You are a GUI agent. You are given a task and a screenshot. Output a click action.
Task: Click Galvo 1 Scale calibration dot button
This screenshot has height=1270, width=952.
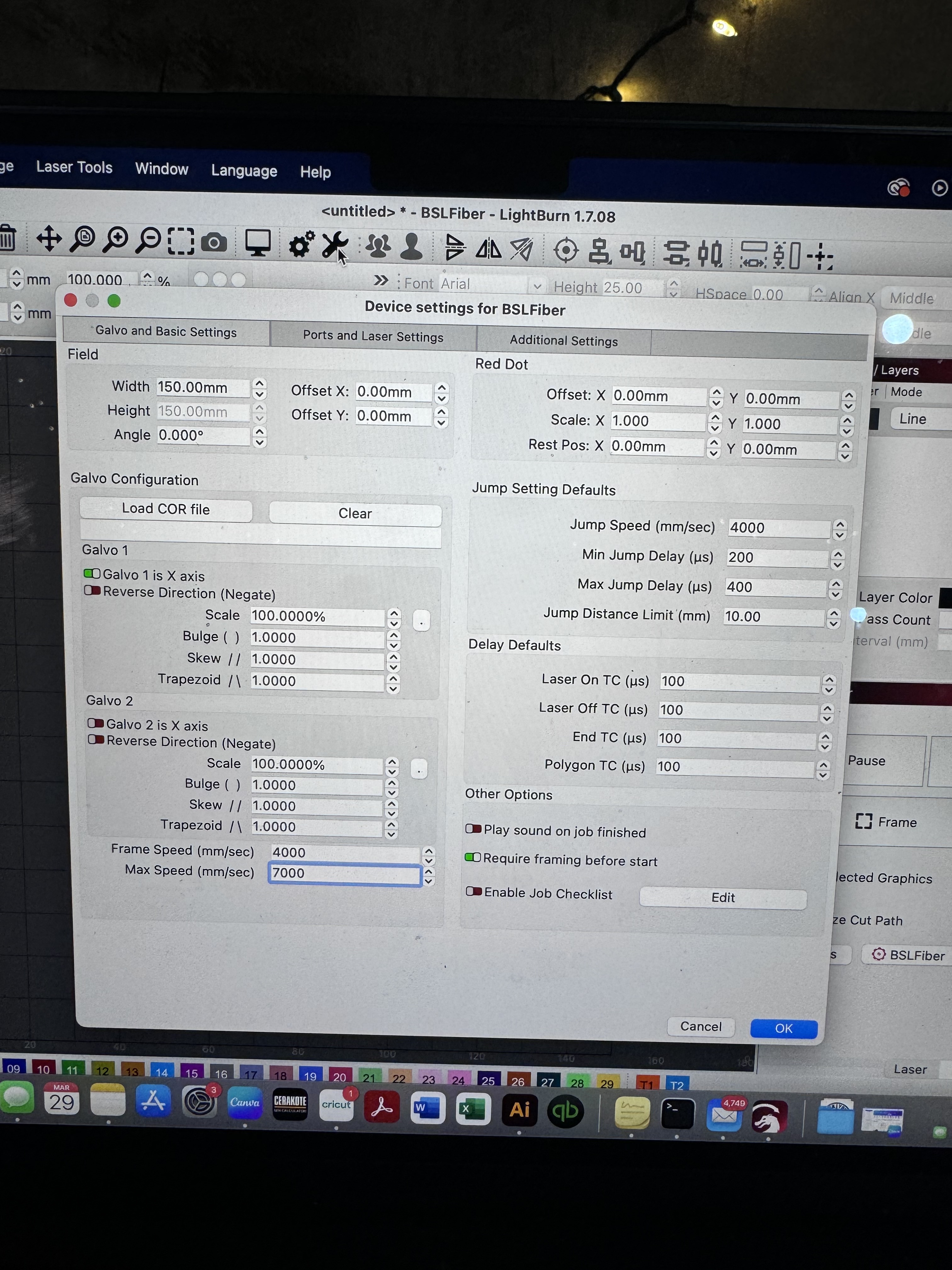[421, 621]
